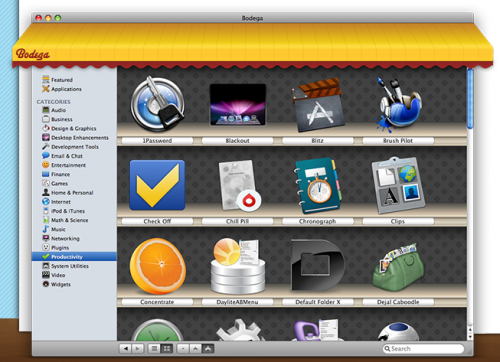Switch to list view
The width and height of the screenshot is (500, 362).
154,349
